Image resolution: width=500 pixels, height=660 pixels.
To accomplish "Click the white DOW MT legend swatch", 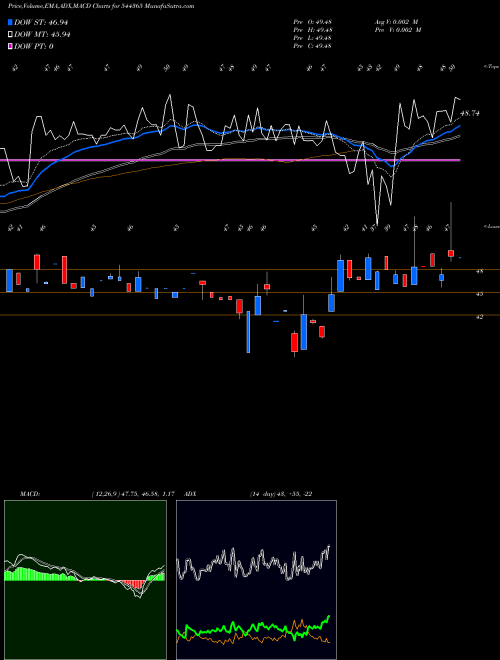I will 10,35.
